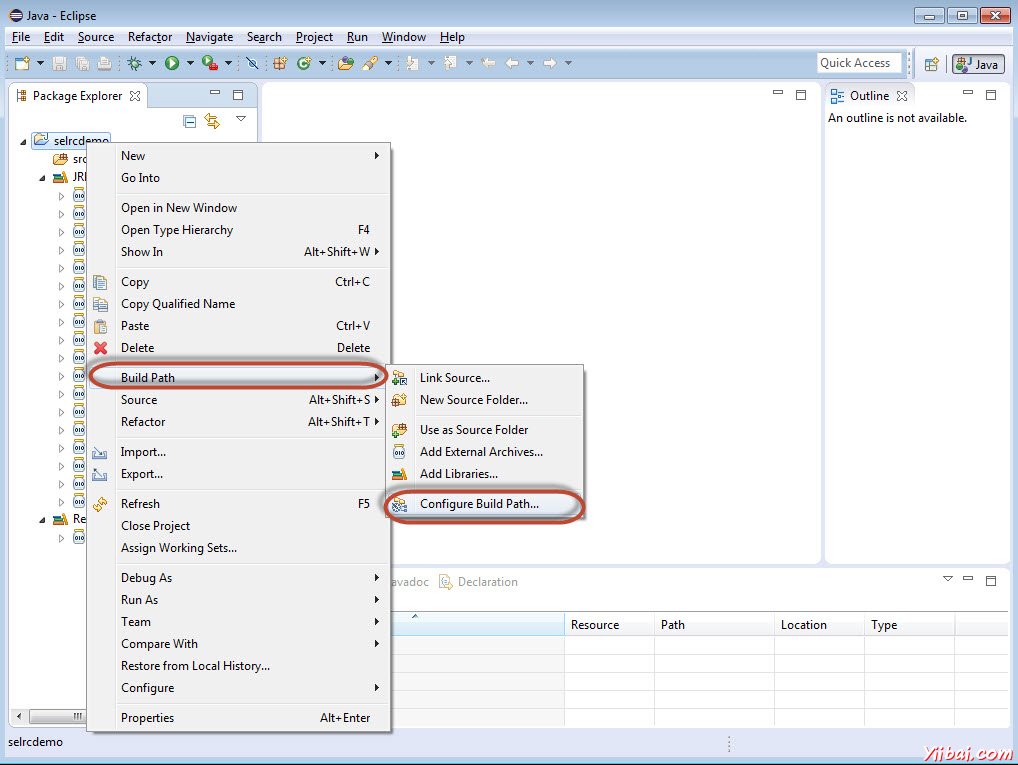Open the View Menu in Package Explorer
This screenshot has height=765, width=1018.
point(240,118)
